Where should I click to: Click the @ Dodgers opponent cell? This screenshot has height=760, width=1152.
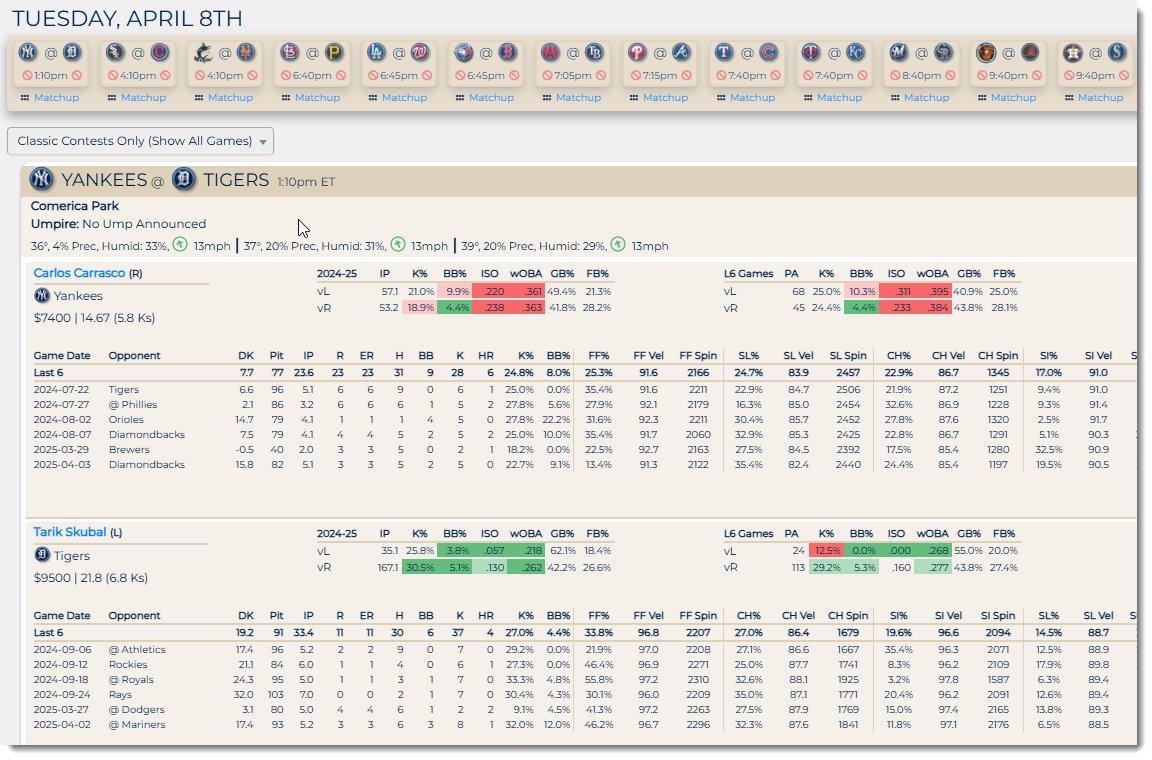(137, 709)
